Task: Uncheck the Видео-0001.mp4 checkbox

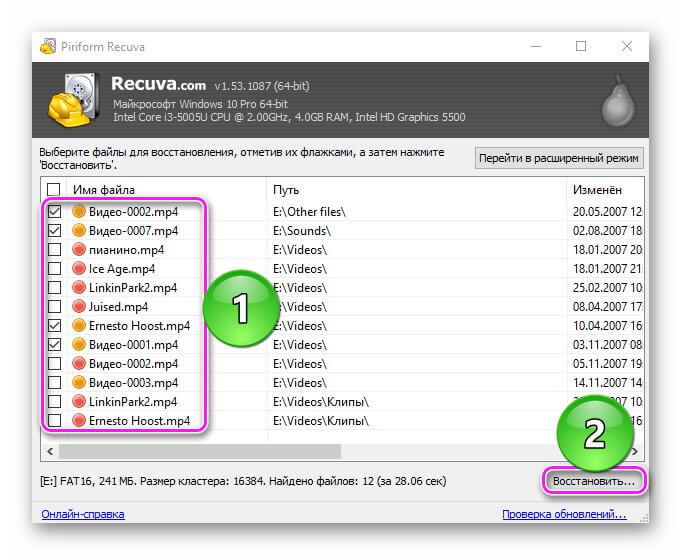Action: [x=54, y=344]
